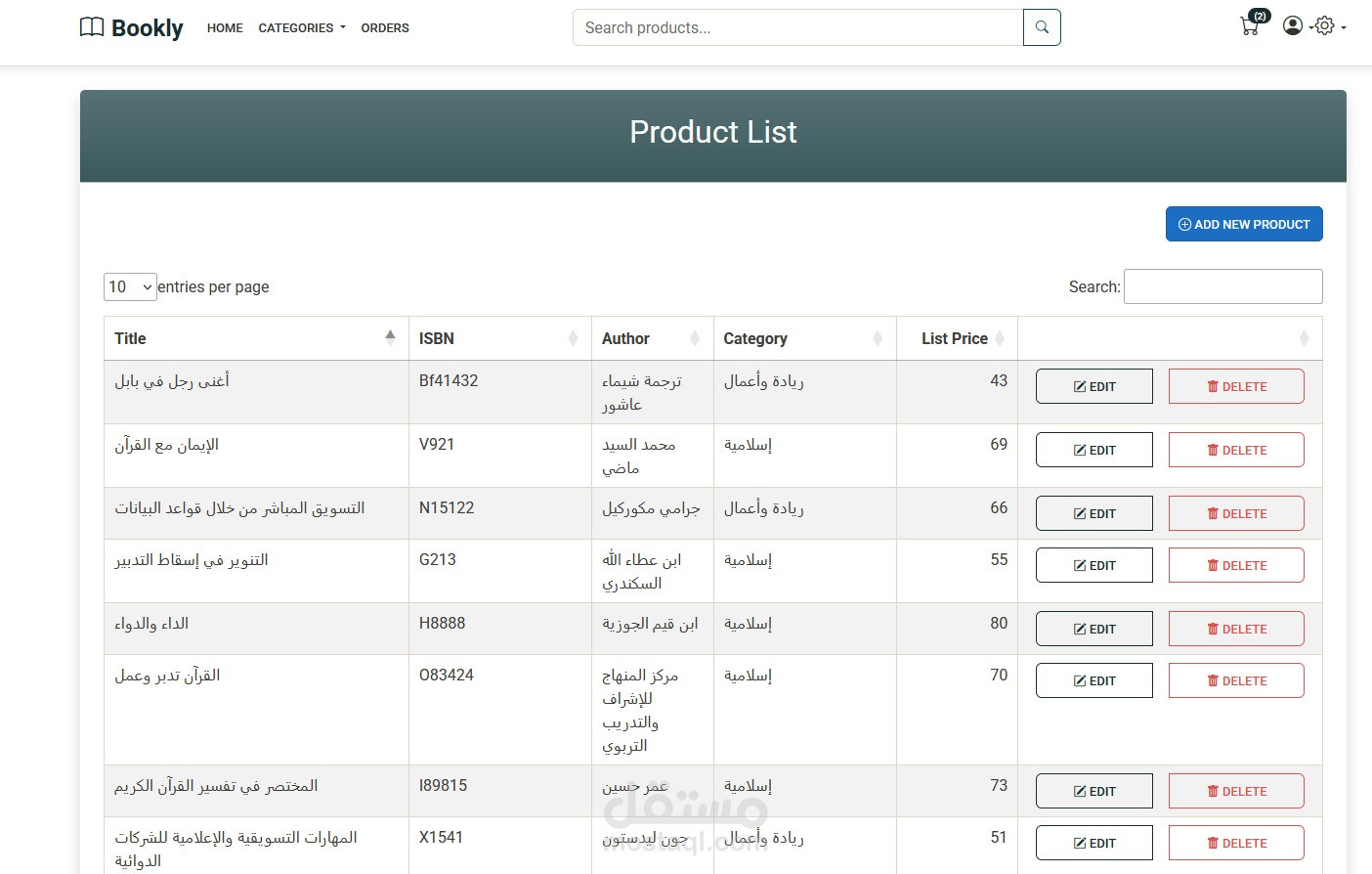The height and width of the screenshot is (874, 1372).
Task: Sort table by the ISBN column arrows
Action: point(573,338)
